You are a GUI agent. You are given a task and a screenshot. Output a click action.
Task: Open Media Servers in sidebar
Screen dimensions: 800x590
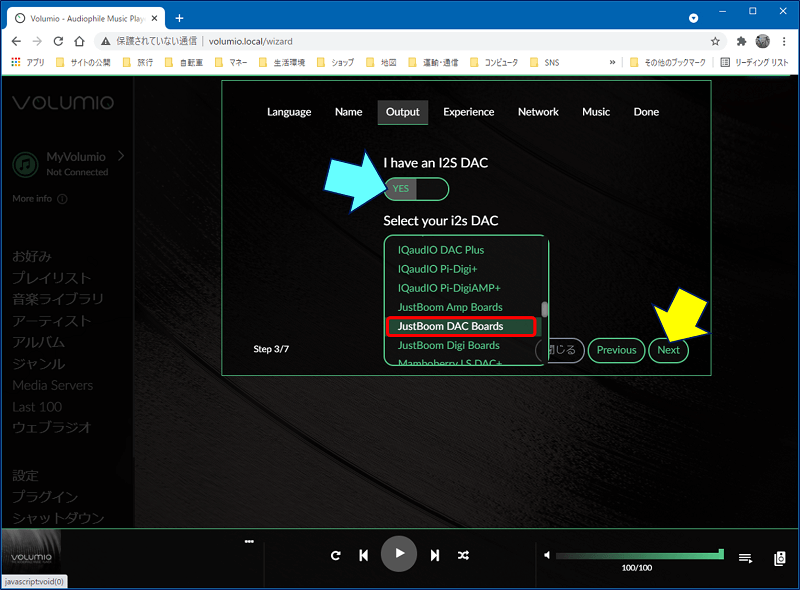click(53, 385)
